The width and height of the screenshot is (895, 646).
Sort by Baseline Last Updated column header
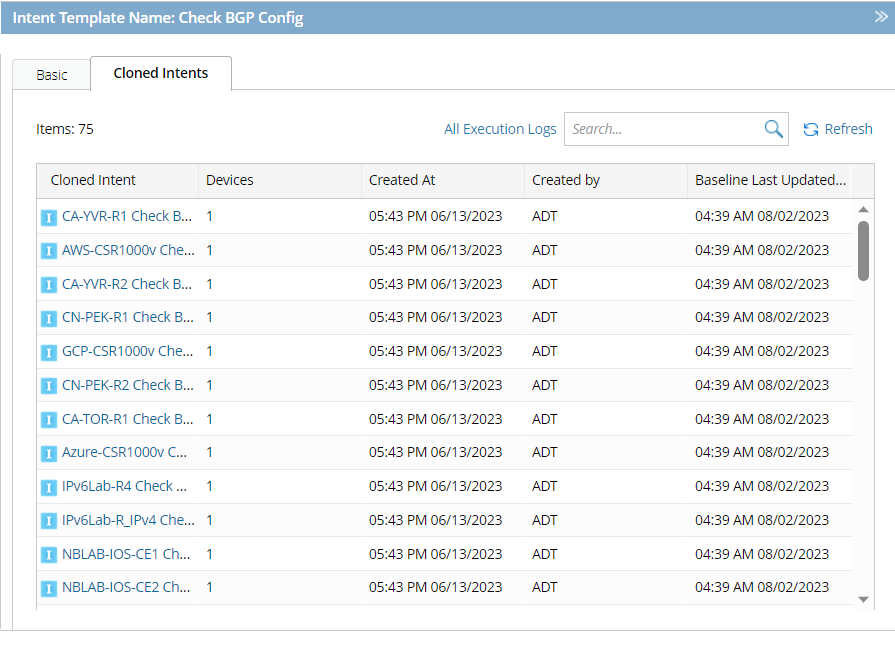click(770, 180)
